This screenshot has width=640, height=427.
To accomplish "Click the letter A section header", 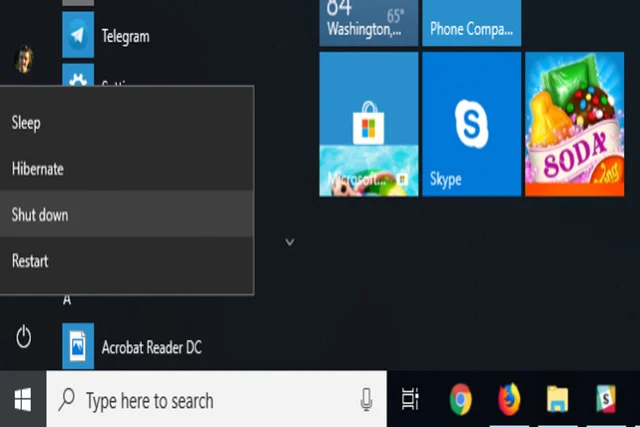I will (x=67, y=300).
